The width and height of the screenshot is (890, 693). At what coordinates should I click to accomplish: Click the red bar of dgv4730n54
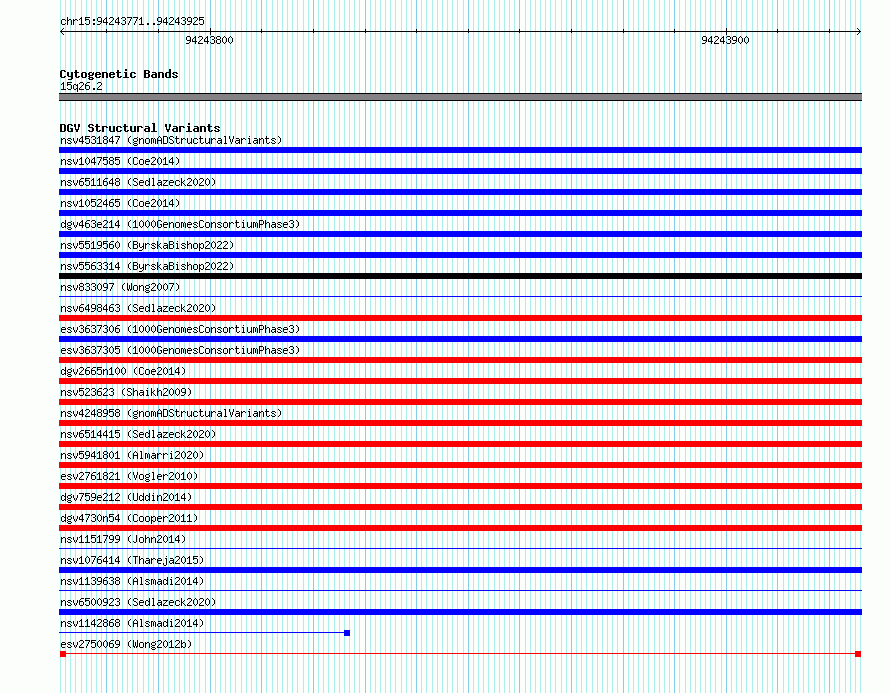pyautogui.click(x=460, y=528)
